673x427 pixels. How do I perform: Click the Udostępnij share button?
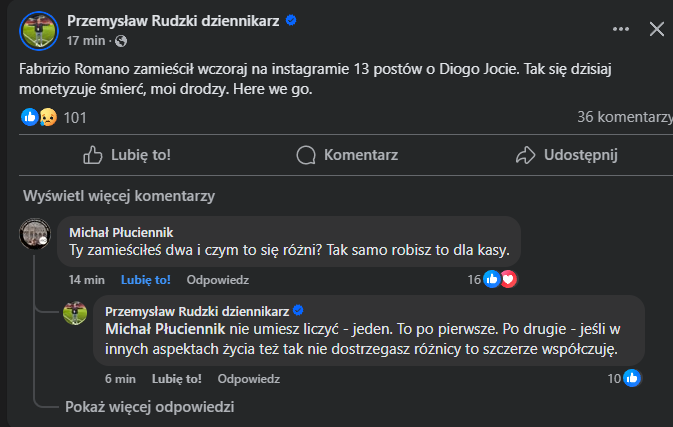pyautogui.click(x=567, y=155)
